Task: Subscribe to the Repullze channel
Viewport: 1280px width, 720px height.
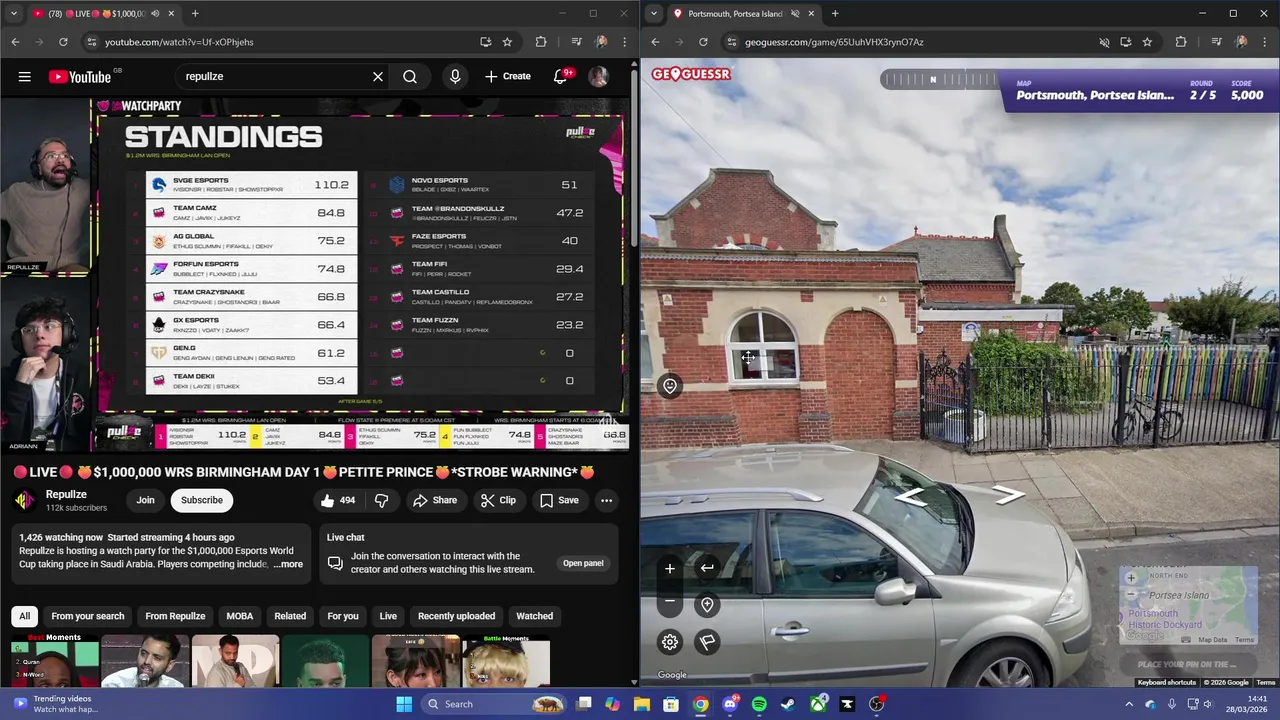Action: tap(202, 500)
